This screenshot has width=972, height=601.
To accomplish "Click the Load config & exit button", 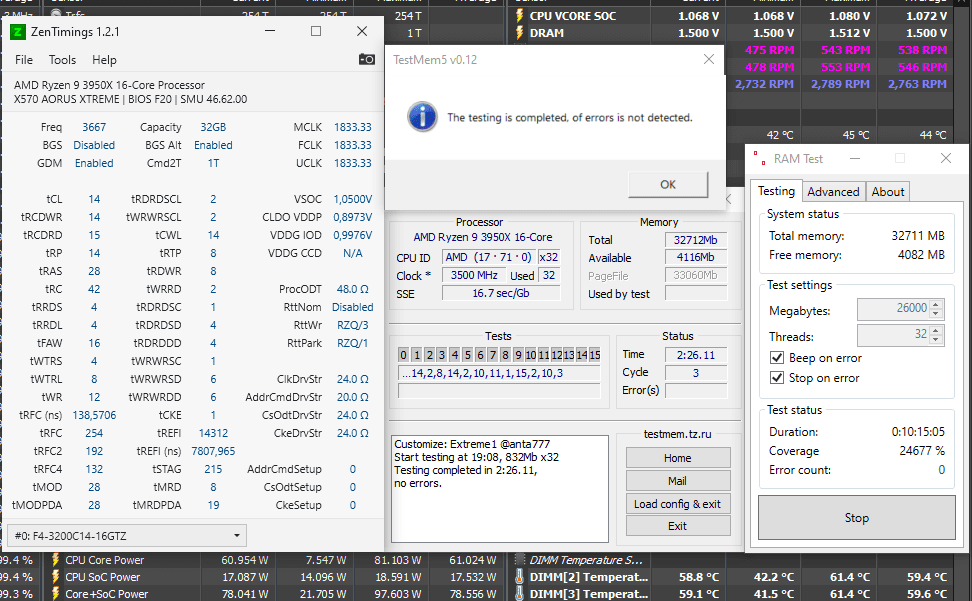I will [x=677, y=504].
